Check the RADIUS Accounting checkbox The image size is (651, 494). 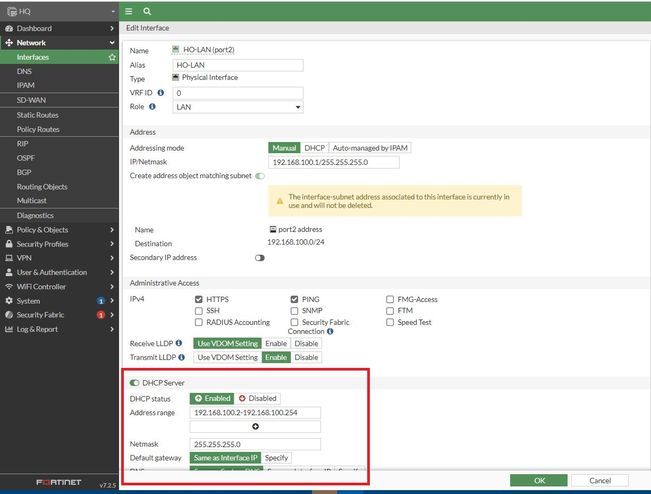(x=198, y=322)
